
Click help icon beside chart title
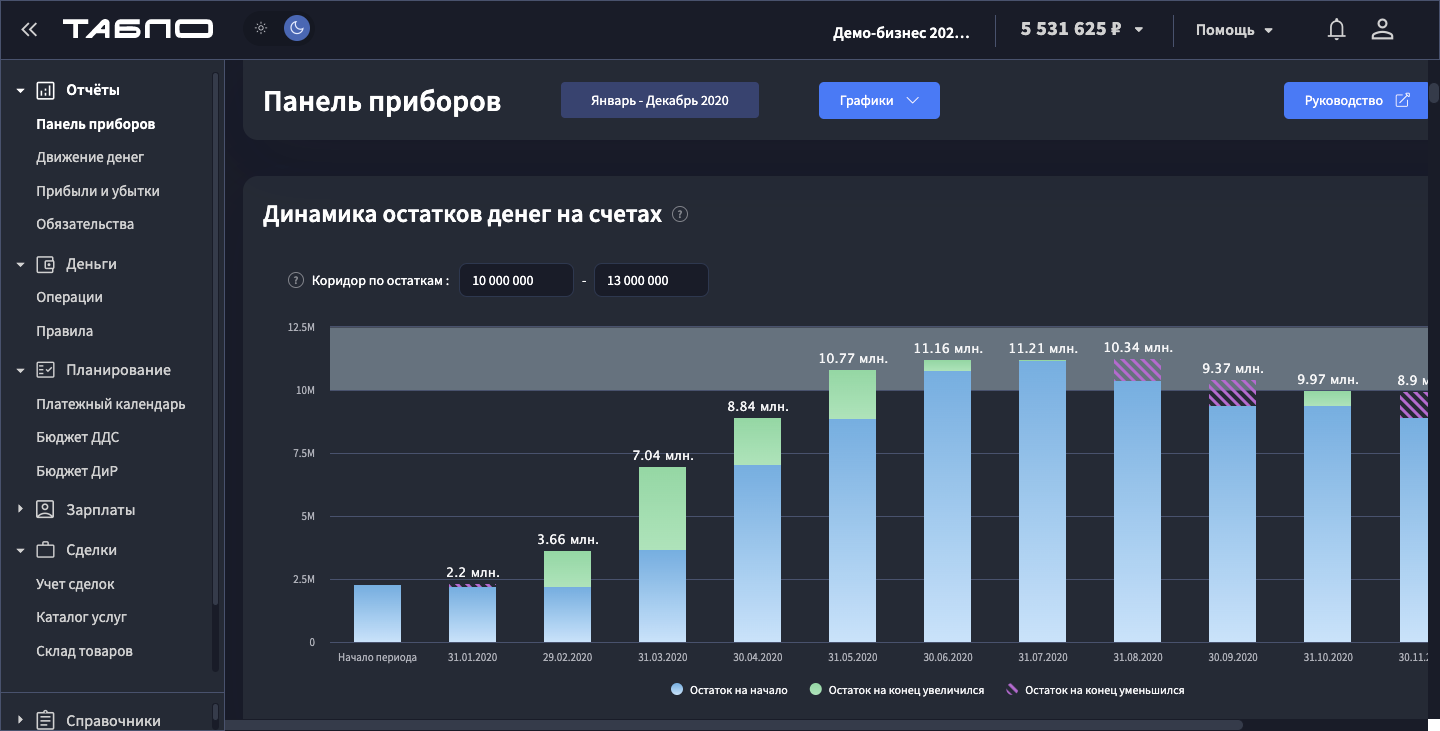click(680, 214)
